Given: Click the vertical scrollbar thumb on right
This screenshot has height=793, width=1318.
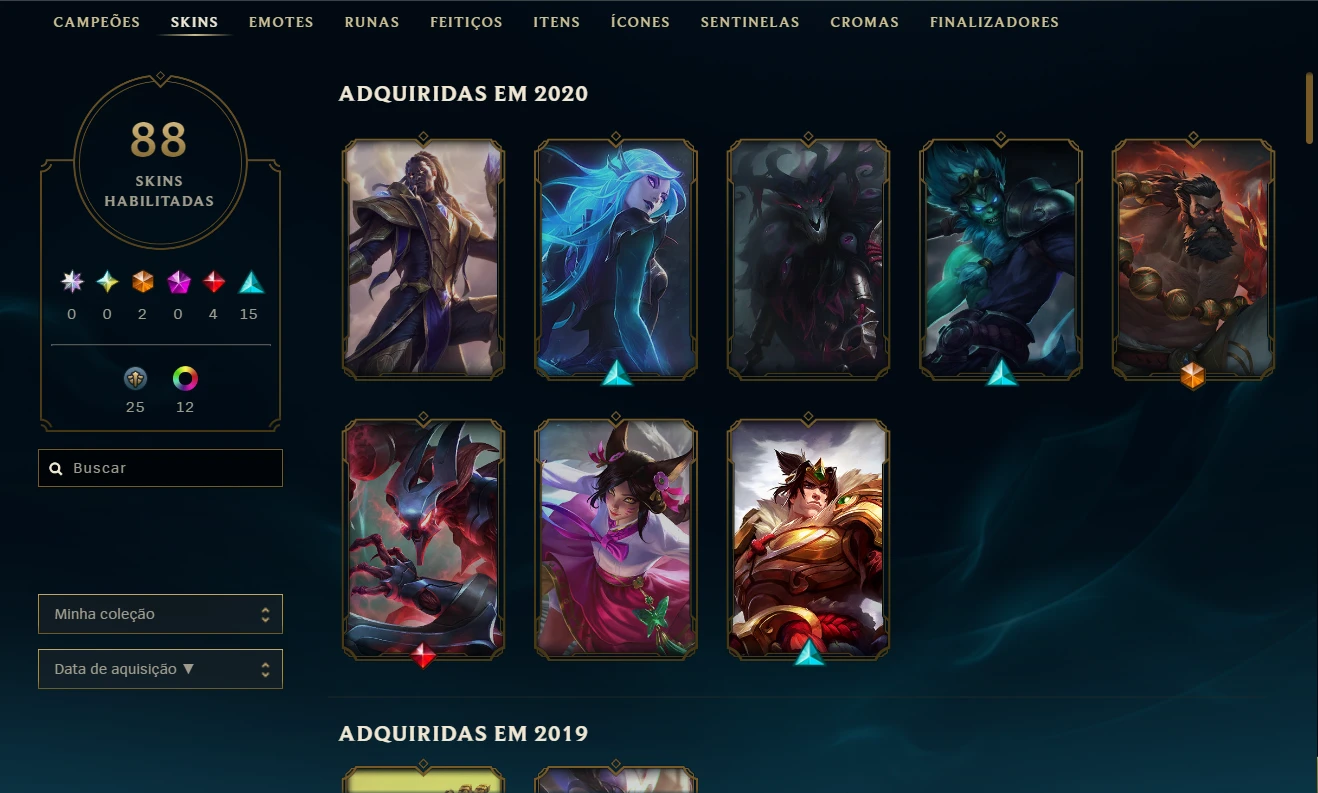Looking at the screenshot, I should (x=1309, y=108).
